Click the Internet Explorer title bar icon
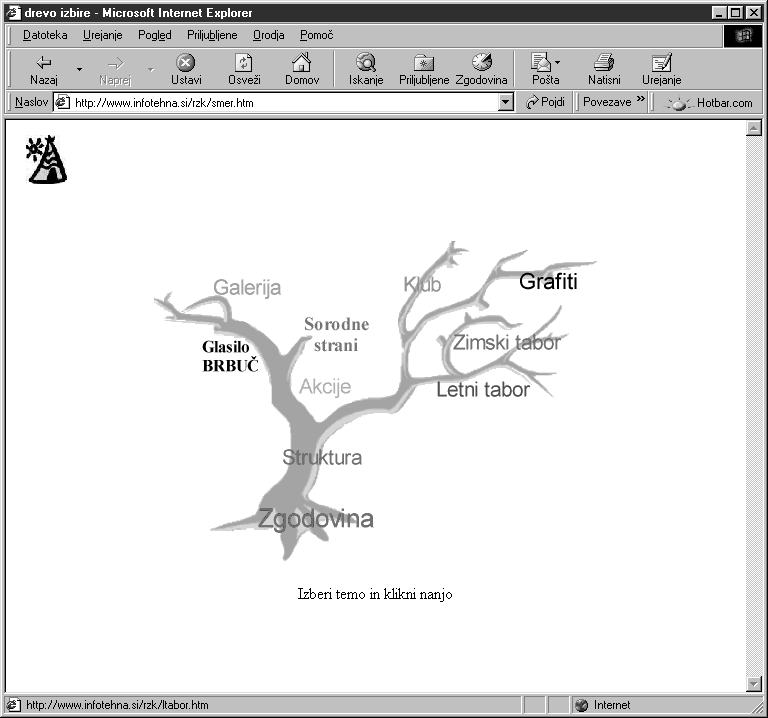This screenshot has height=718, width=768. click(x=13, y=12)
